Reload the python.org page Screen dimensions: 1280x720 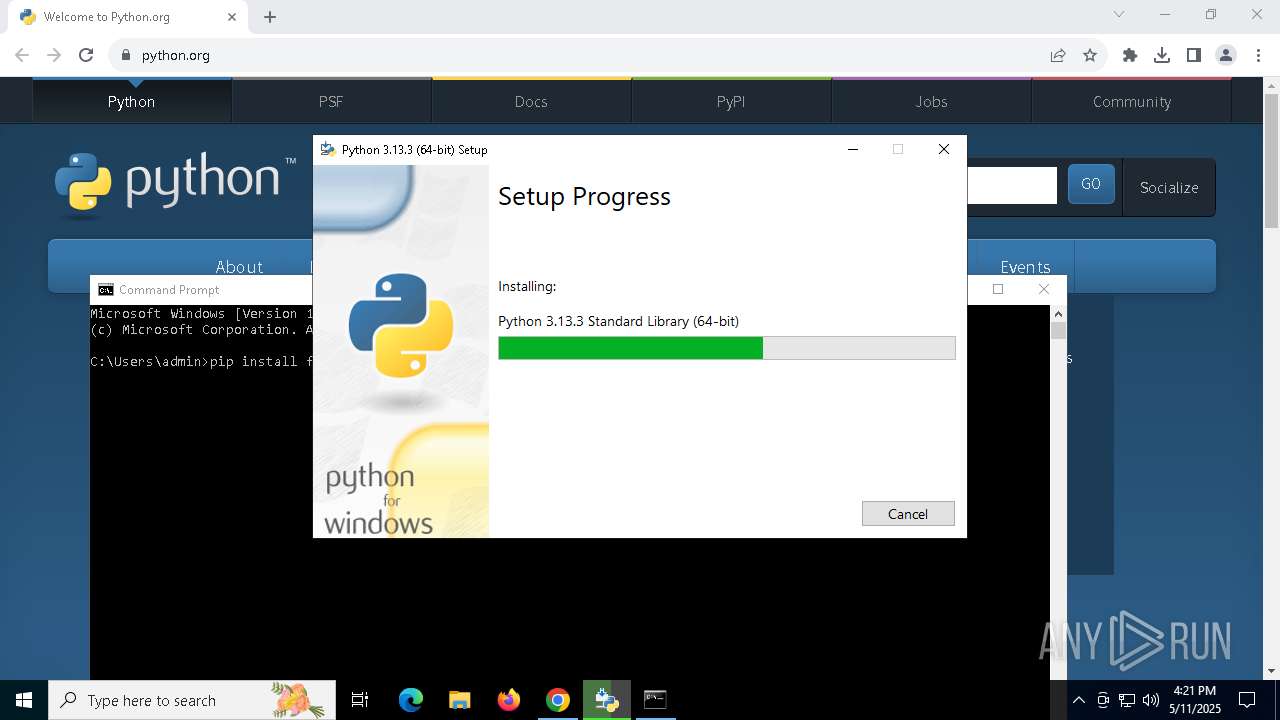(x=86, y=55)
